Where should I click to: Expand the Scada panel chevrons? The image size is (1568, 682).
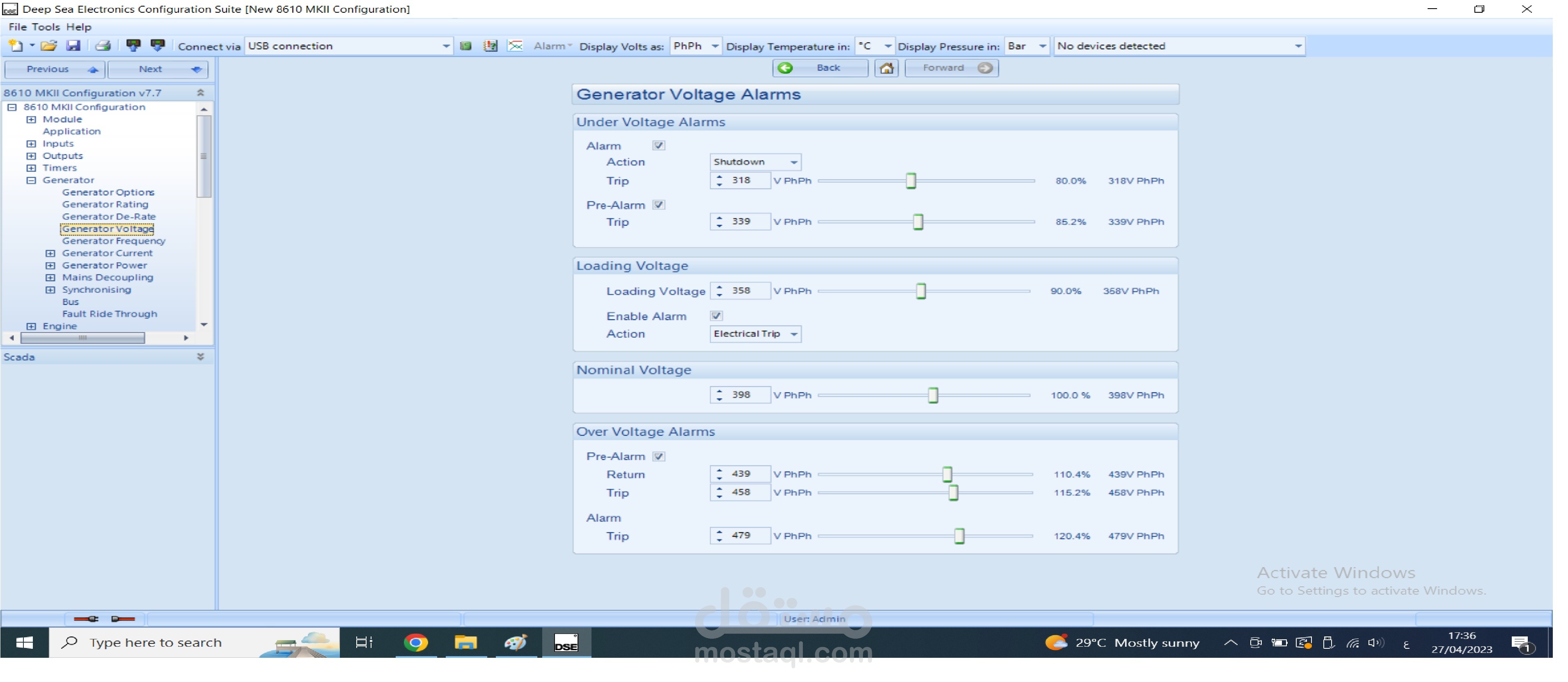(200, 357)
